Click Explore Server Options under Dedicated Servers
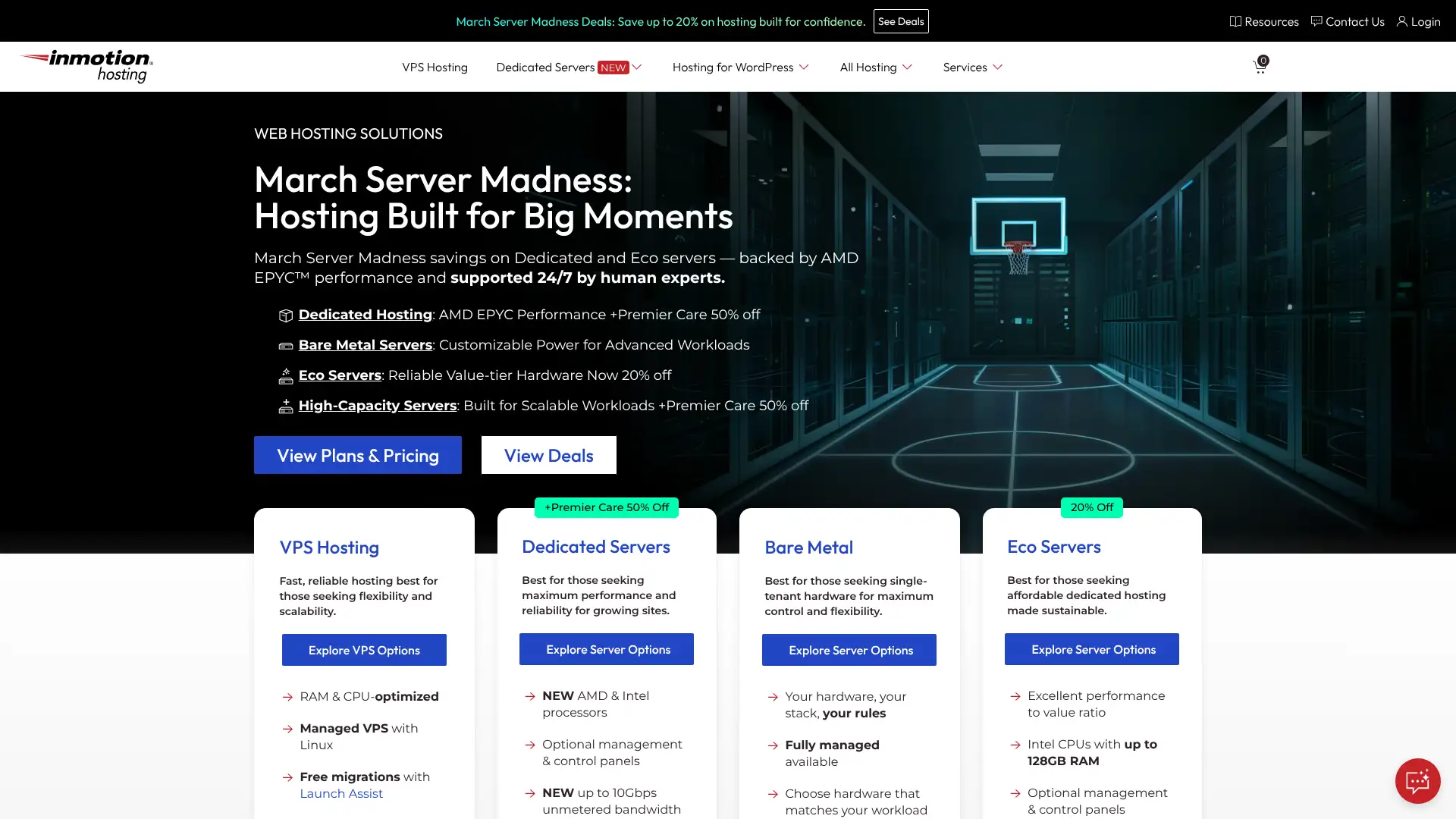Image resolution: width=1456 pixels, height=819 pixels. [607, 649]
